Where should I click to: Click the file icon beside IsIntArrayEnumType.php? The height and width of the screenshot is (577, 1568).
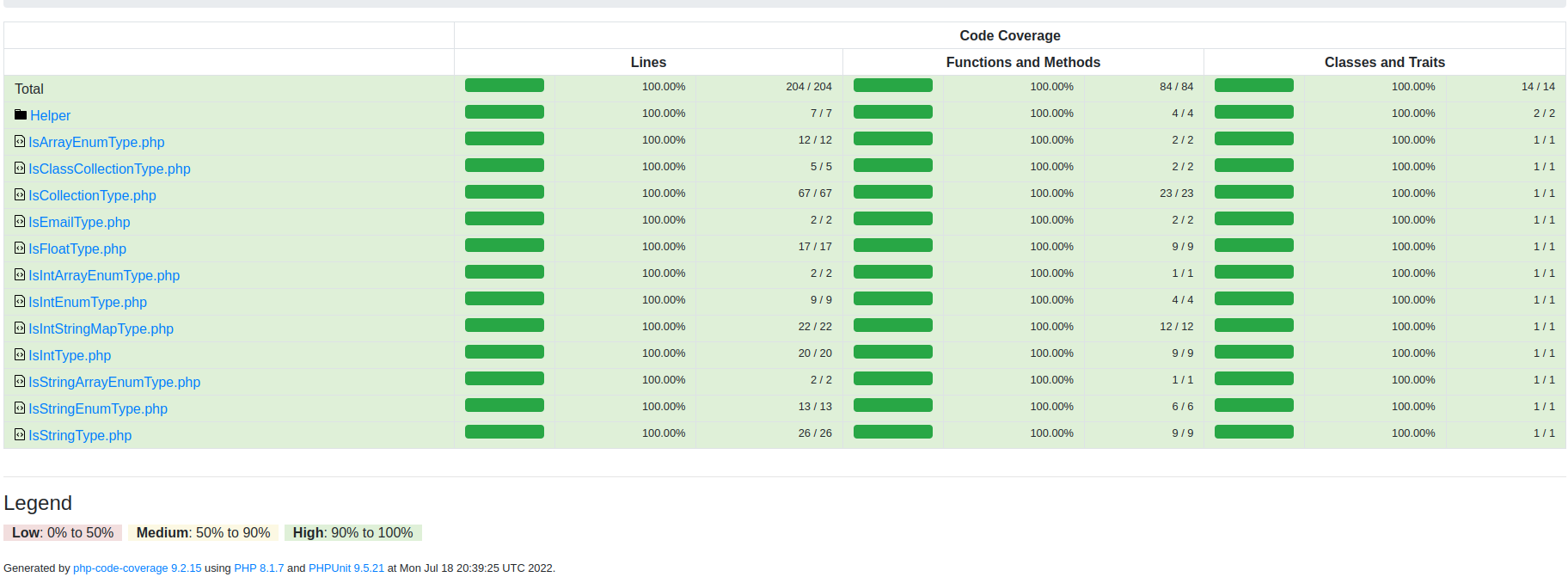(20, 274)
